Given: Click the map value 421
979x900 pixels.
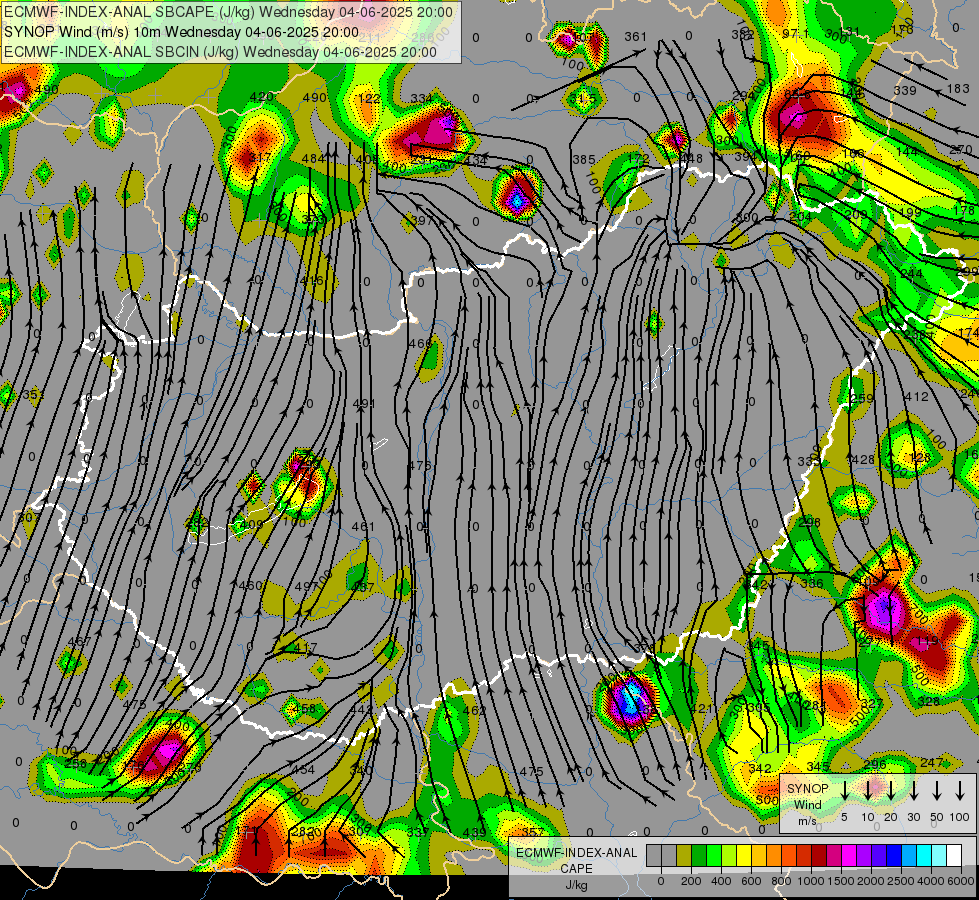Looking at the screenshot, I should [702, 708].
